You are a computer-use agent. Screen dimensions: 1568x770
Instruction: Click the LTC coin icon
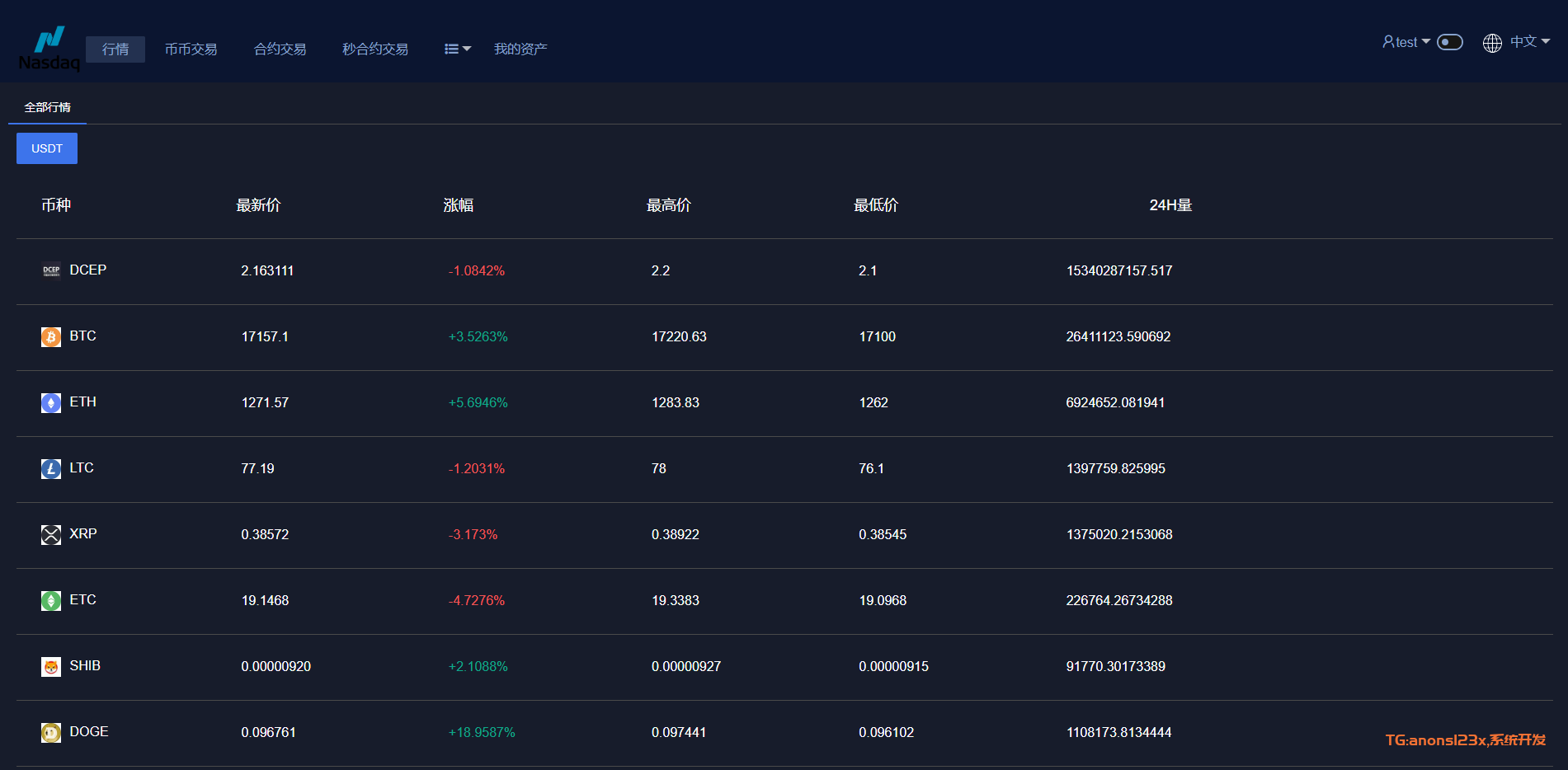click(x=51, y=468)
